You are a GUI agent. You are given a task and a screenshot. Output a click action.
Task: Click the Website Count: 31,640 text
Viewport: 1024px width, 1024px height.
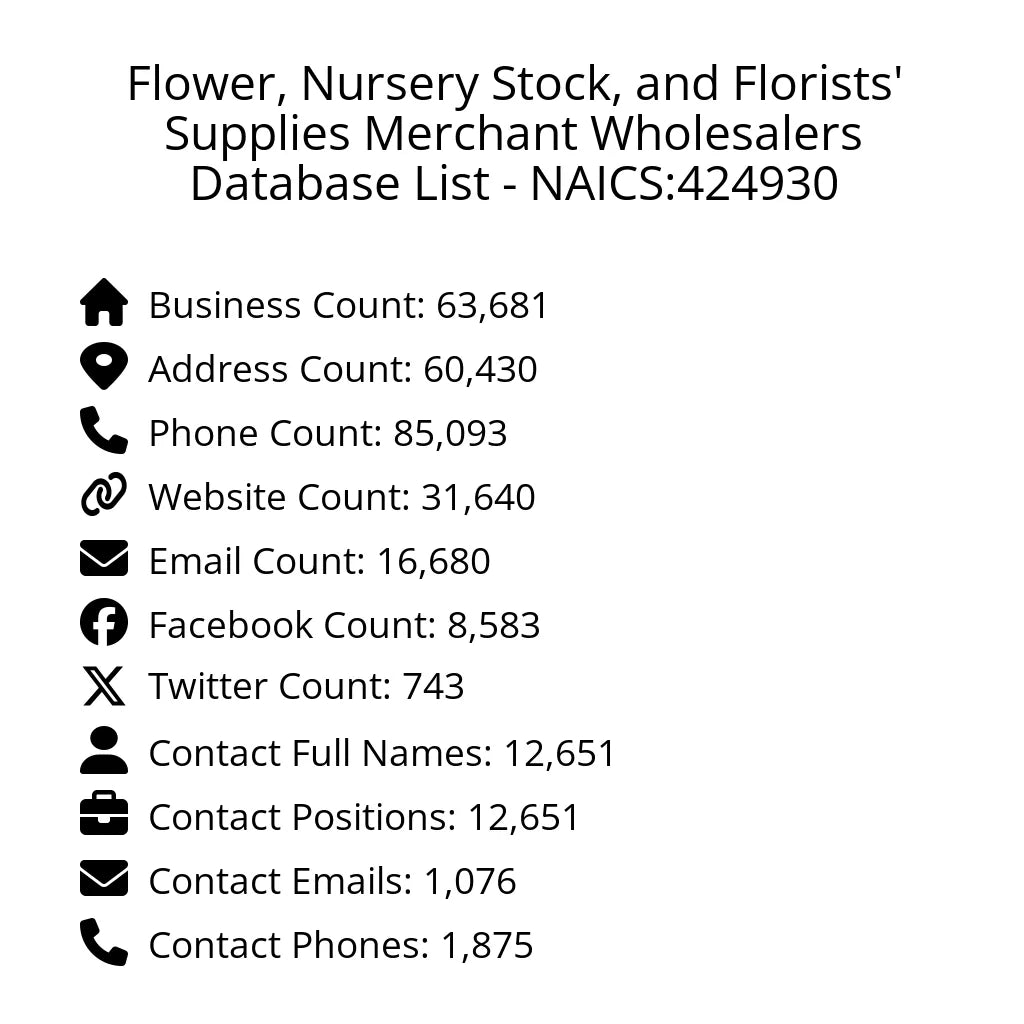point(341,497)
